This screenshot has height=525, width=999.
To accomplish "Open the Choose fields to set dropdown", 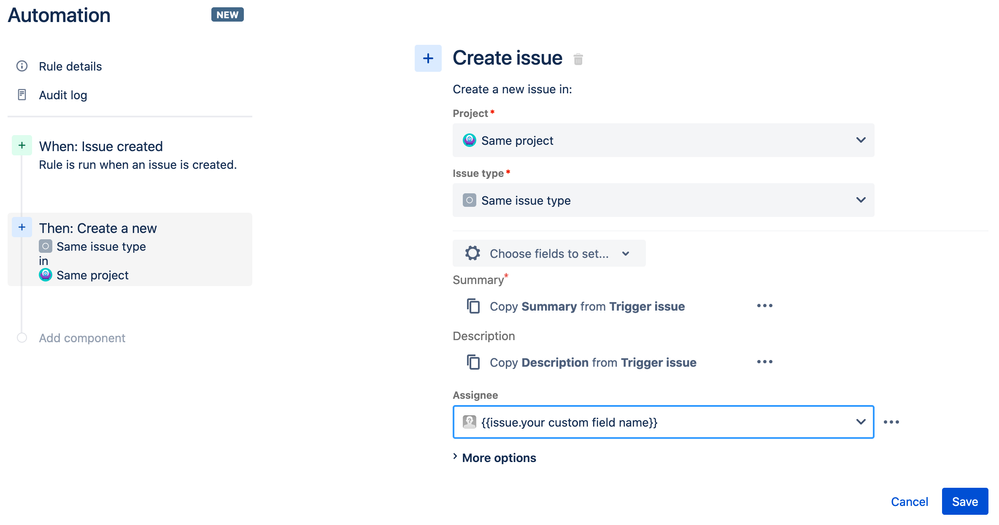I will (x=549, y=254).
